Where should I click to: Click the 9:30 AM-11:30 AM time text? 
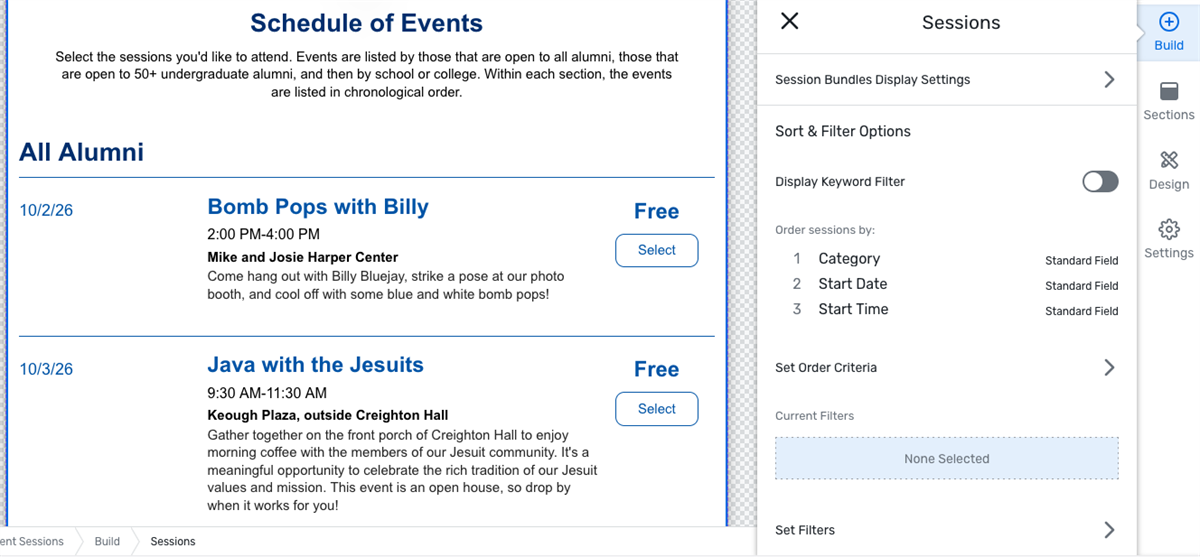[x=267, y=392]
